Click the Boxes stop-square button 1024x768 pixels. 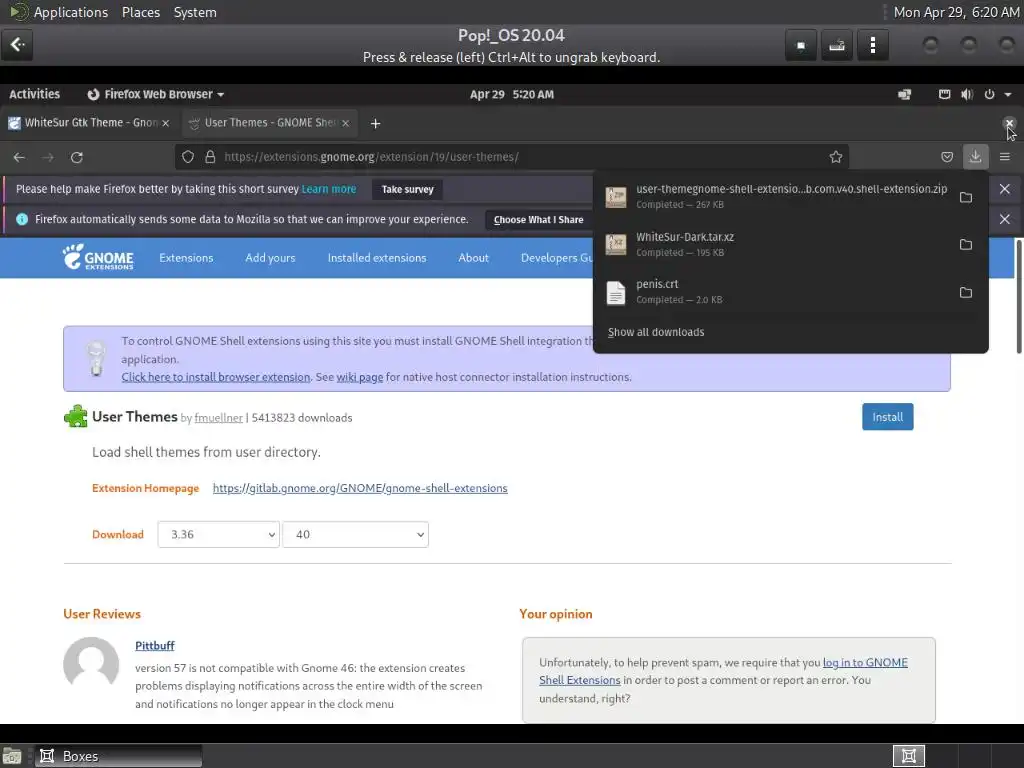[x=801, y=45]
